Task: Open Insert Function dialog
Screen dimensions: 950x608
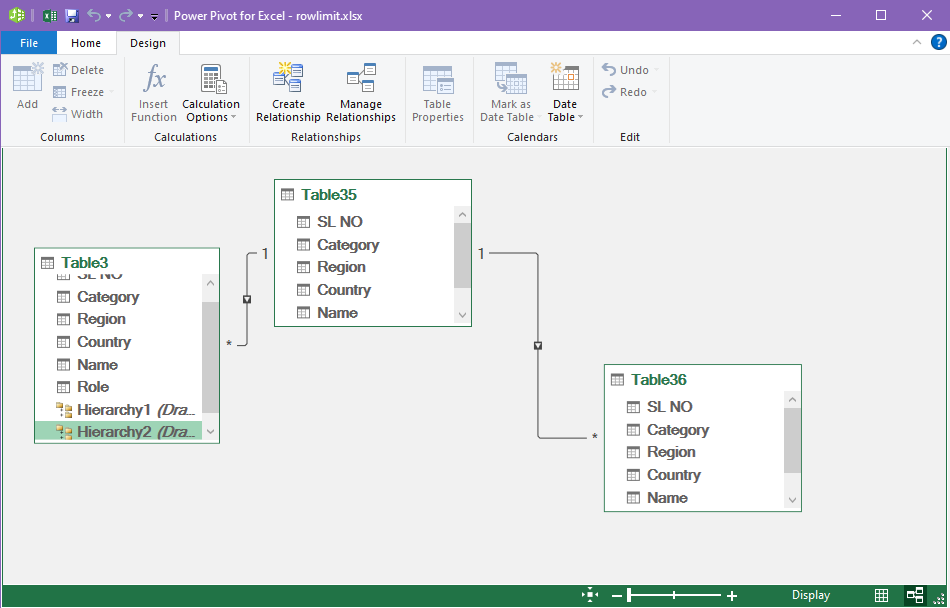Action: click(x=154, y=93)
